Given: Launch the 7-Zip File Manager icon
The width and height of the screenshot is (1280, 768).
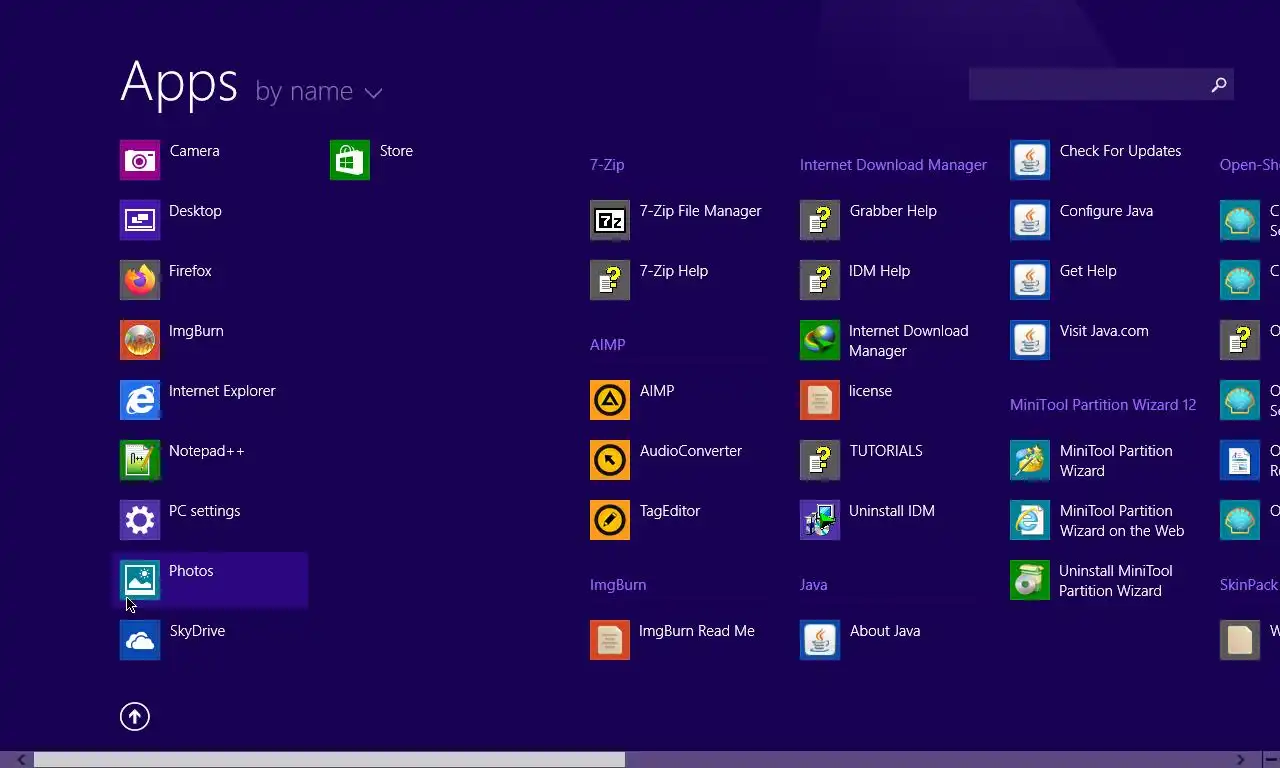Looking at the screenshot, I should pos(610,220).
